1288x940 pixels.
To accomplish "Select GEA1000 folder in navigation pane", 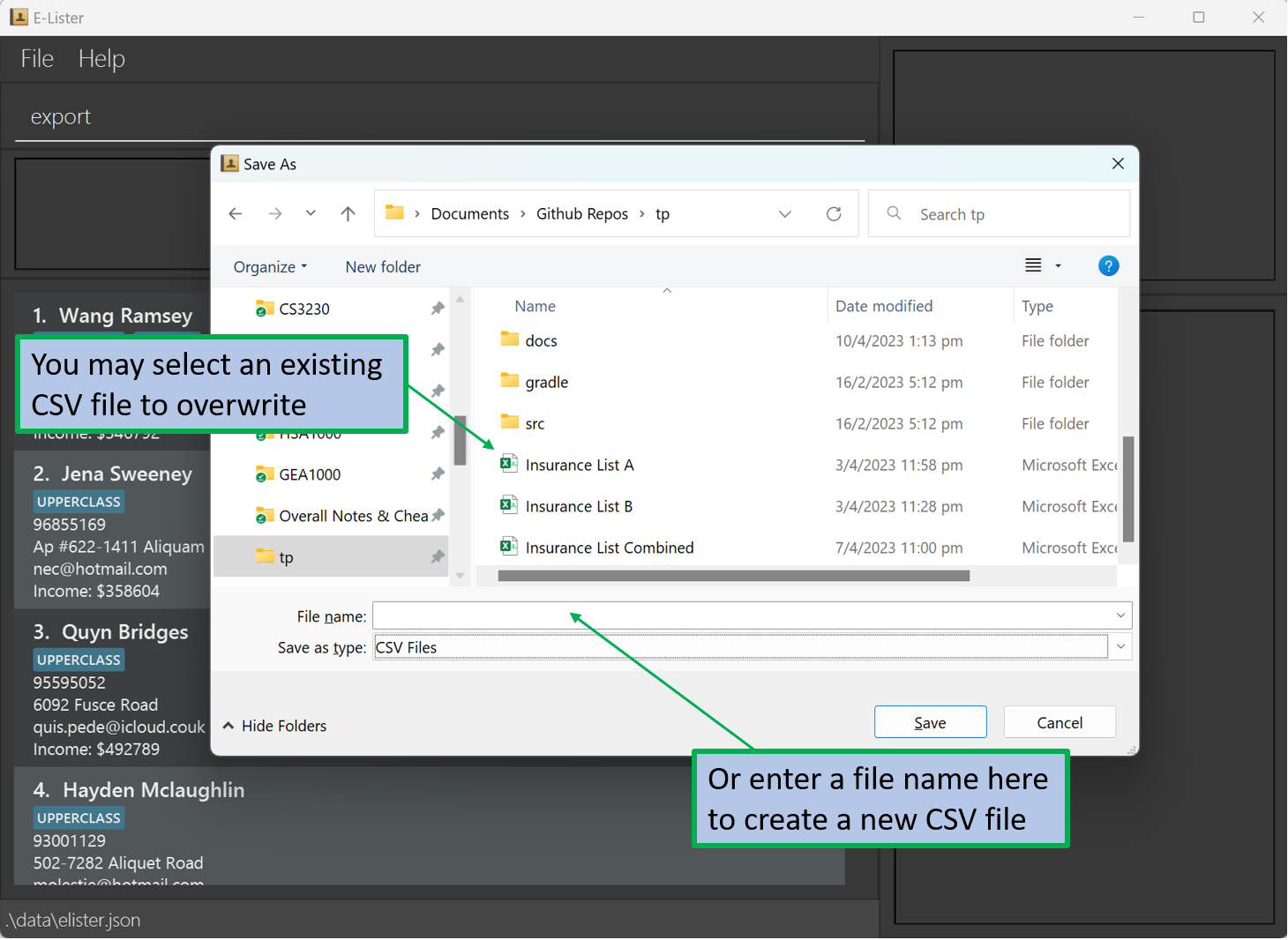I will pos(309,474).
